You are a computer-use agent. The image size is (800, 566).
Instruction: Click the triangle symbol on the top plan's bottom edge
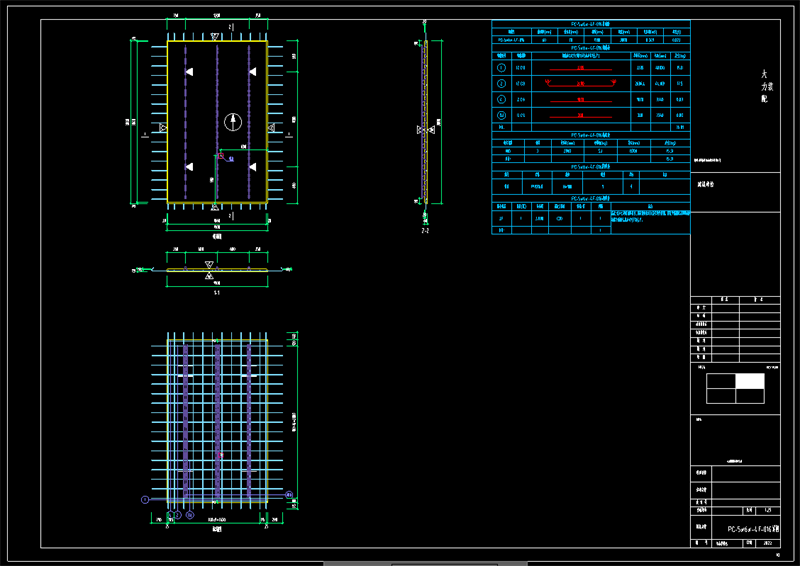point(215,207)
